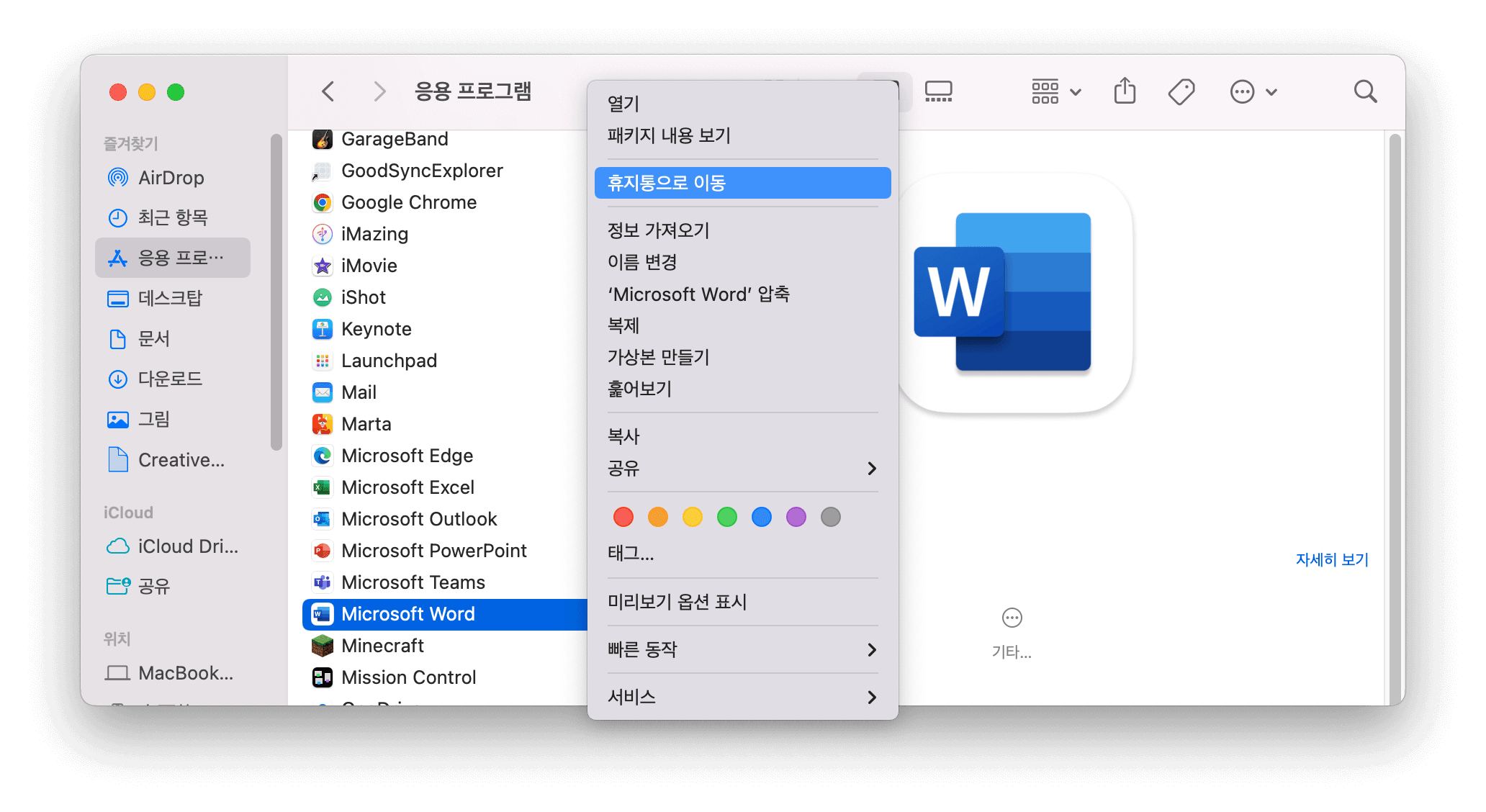Select GarageBand app in the list
1486x812 pixels.
[x=445, y=139]
